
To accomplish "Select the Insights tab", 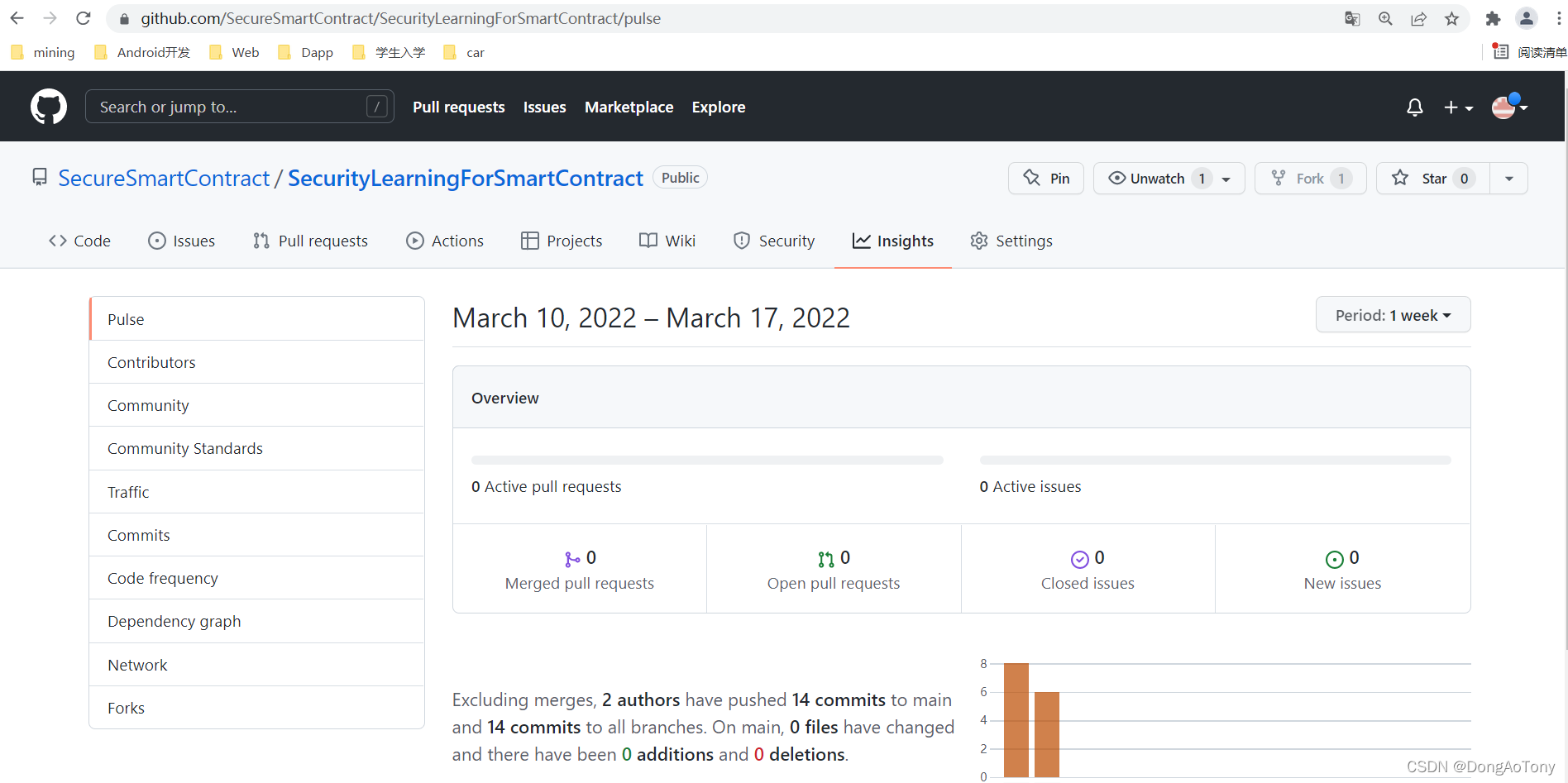I will click(x=893, y=241).
